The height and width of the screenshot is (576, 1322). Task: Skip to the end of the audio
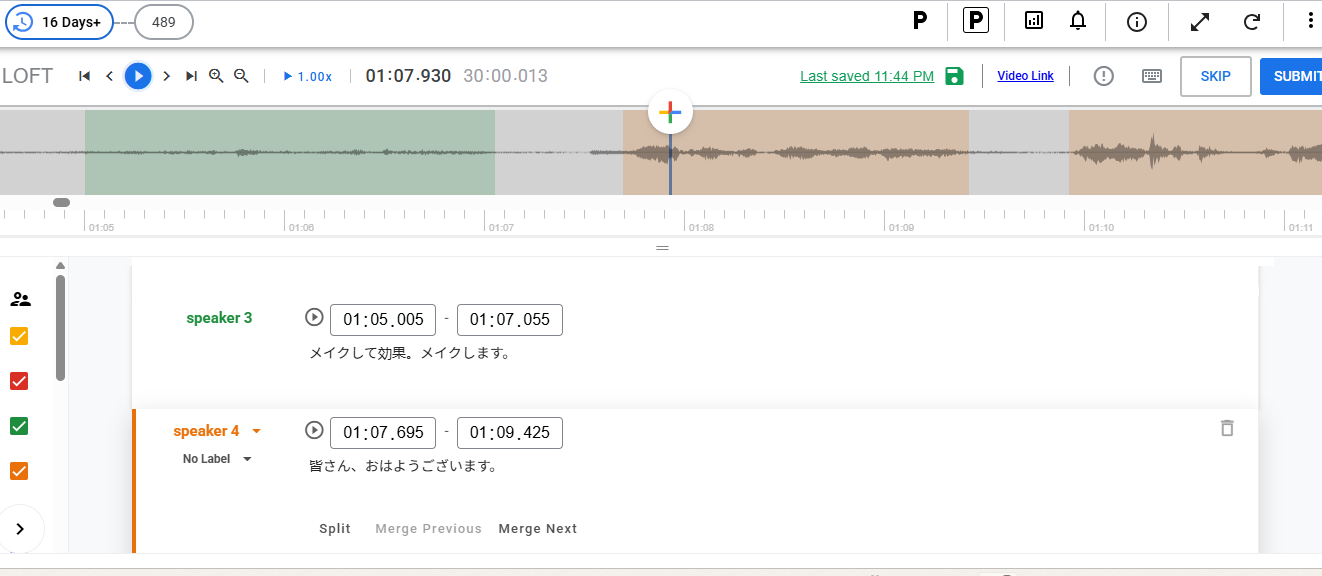[x=191, y=76]
